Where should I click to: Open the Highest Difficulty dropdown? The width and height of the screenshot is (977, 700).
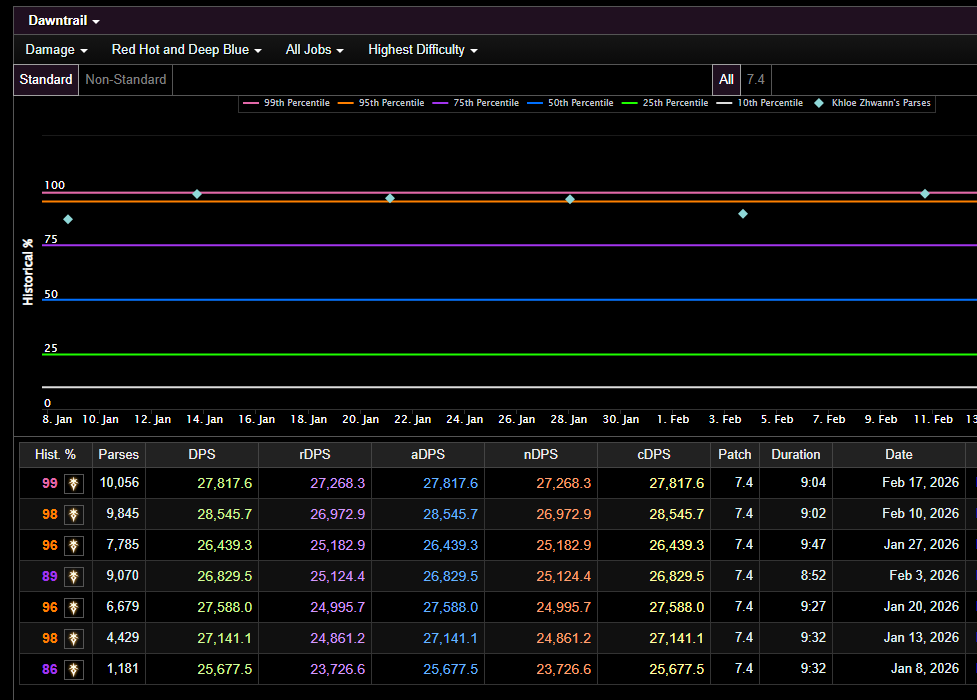(x=422, y=50)
